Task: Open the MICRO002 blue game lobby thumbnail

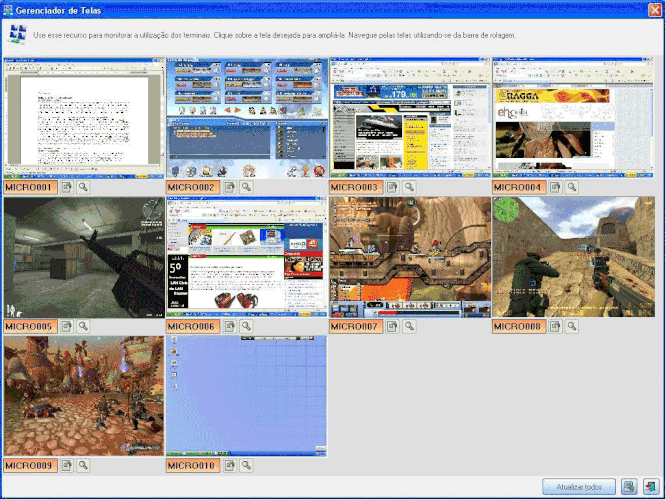Action: tap(247, 118)
